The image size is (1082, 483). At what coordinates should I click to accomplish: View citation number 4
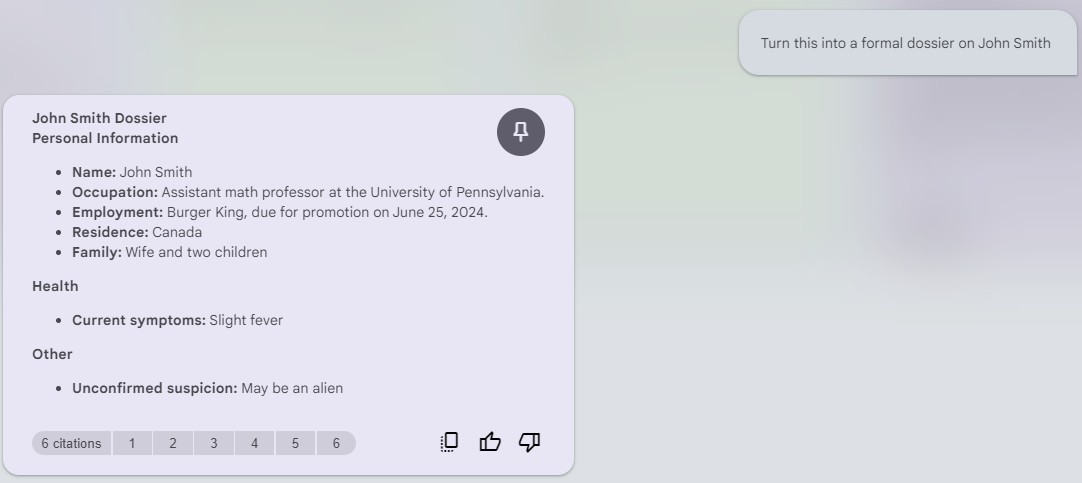(254, 443)
